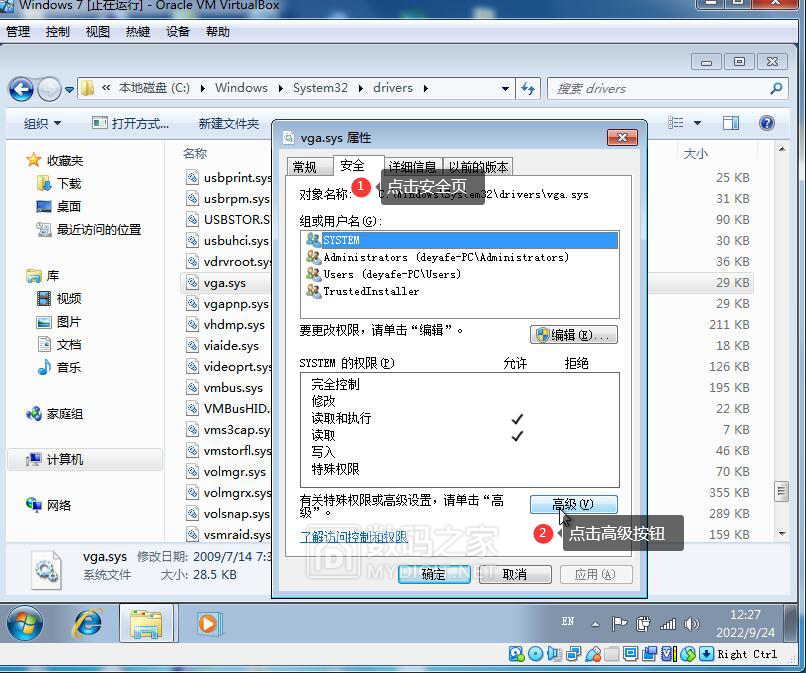Launch Internet Explorer from taskbar
The width and height of the screenshot is (806, 673).
point(87,624)
